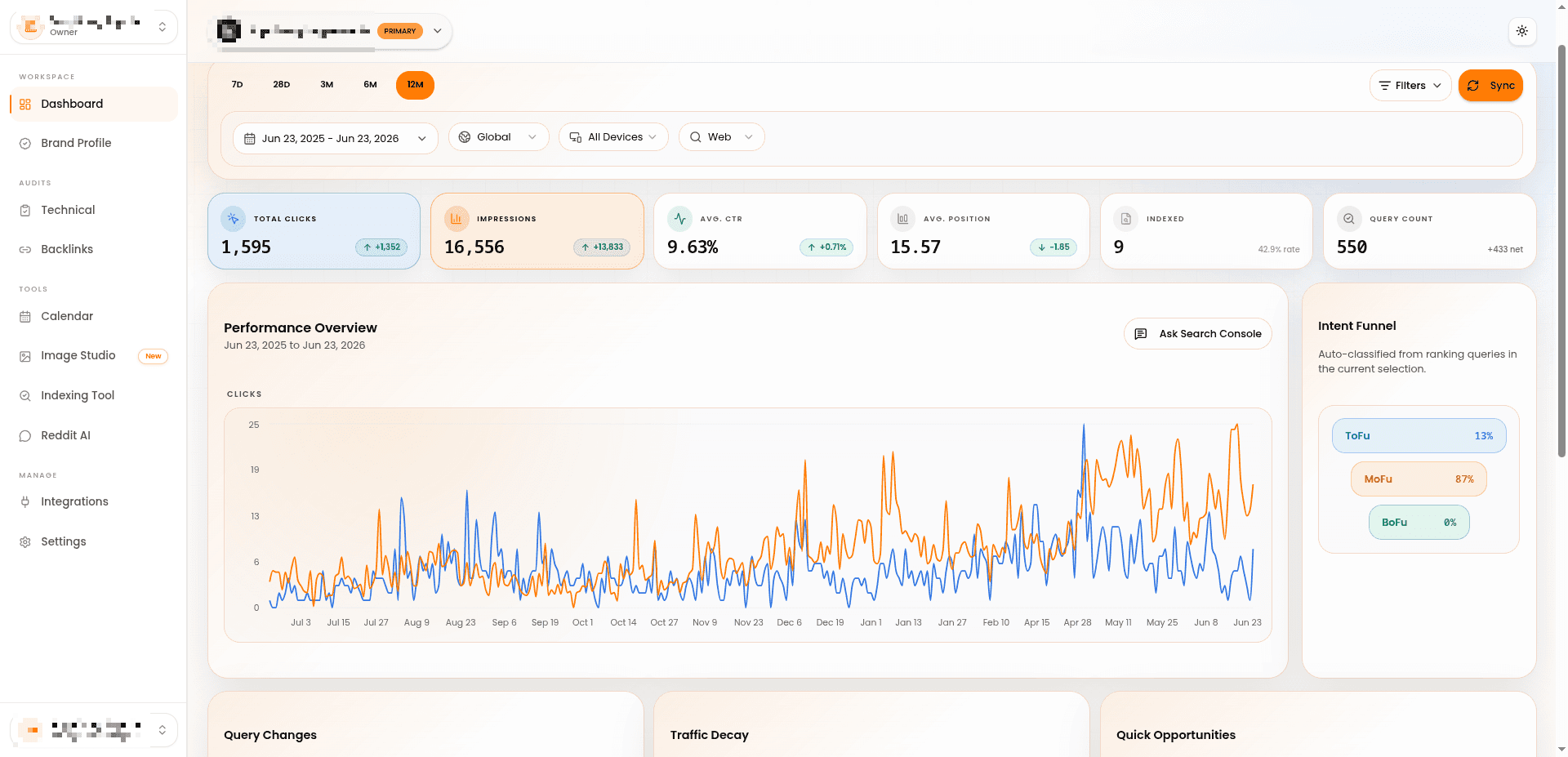Select the 12M time range
The image size is (1568, 757).
(415, 85)
